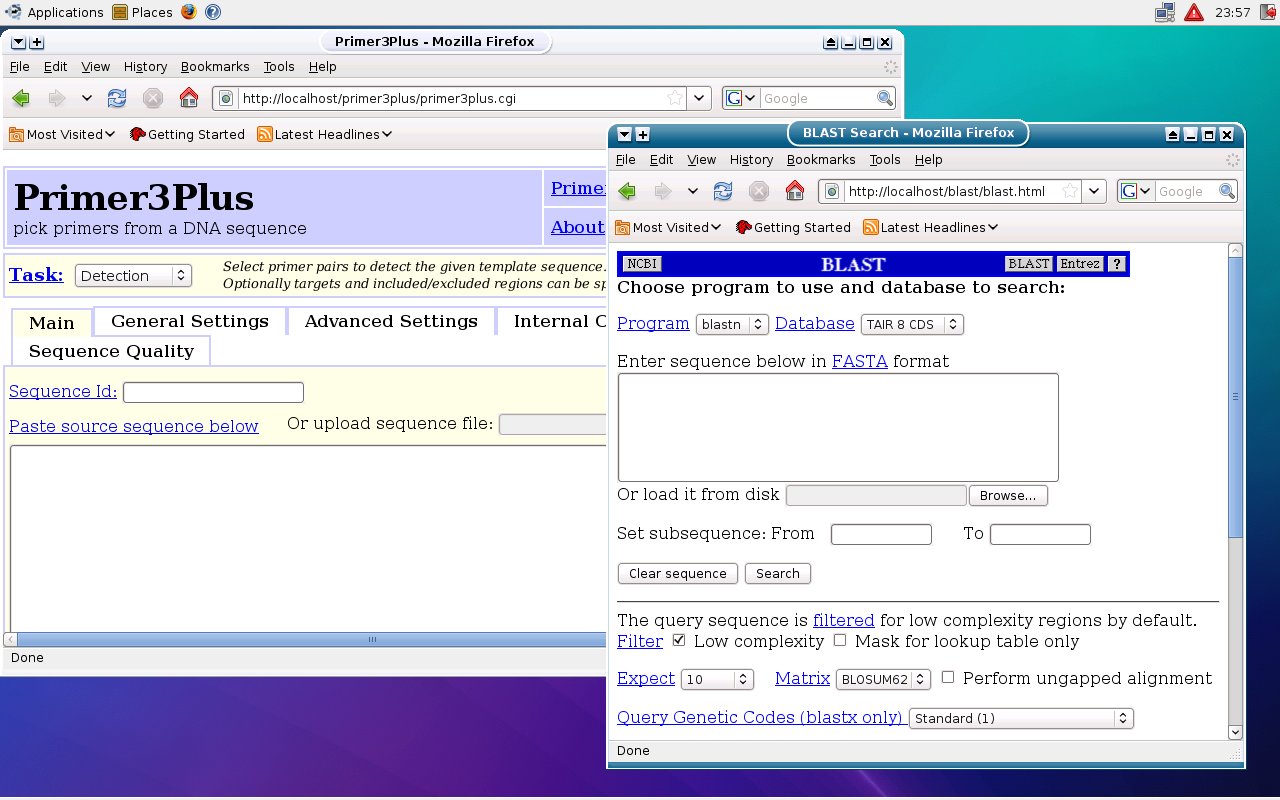Open Query Genetic Codes Standard dropdown
The height and width of the screenshot is (800, 1280).
coord(1021,718)
